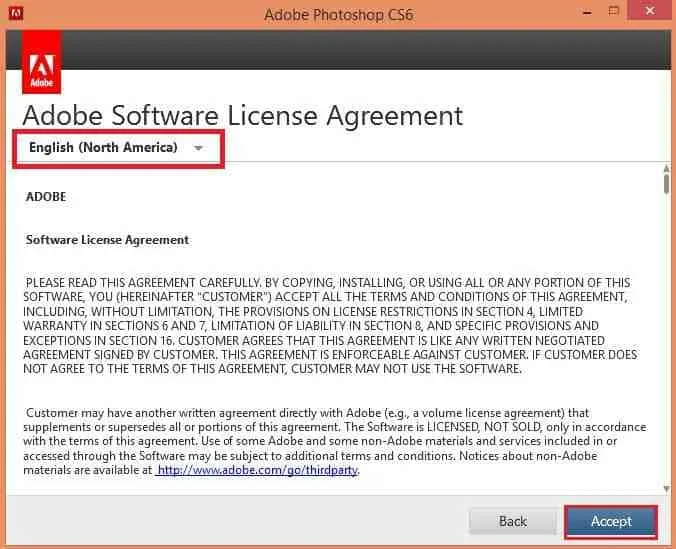
Task: Close the Adobe Photoshop CS6 installer
Action: (x=650, y=11)
